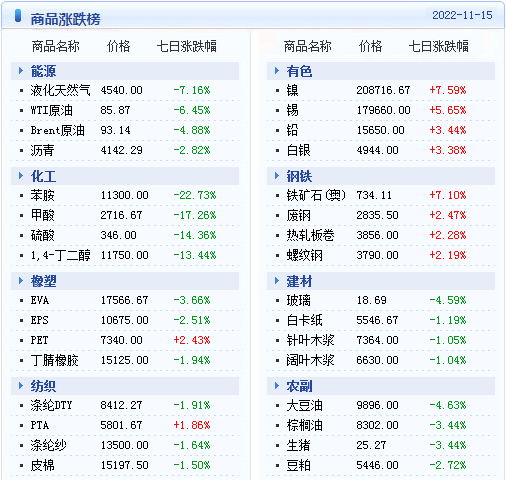Open the 农副 category heading
Screen dimensions: 506x480
click(299, 386)
